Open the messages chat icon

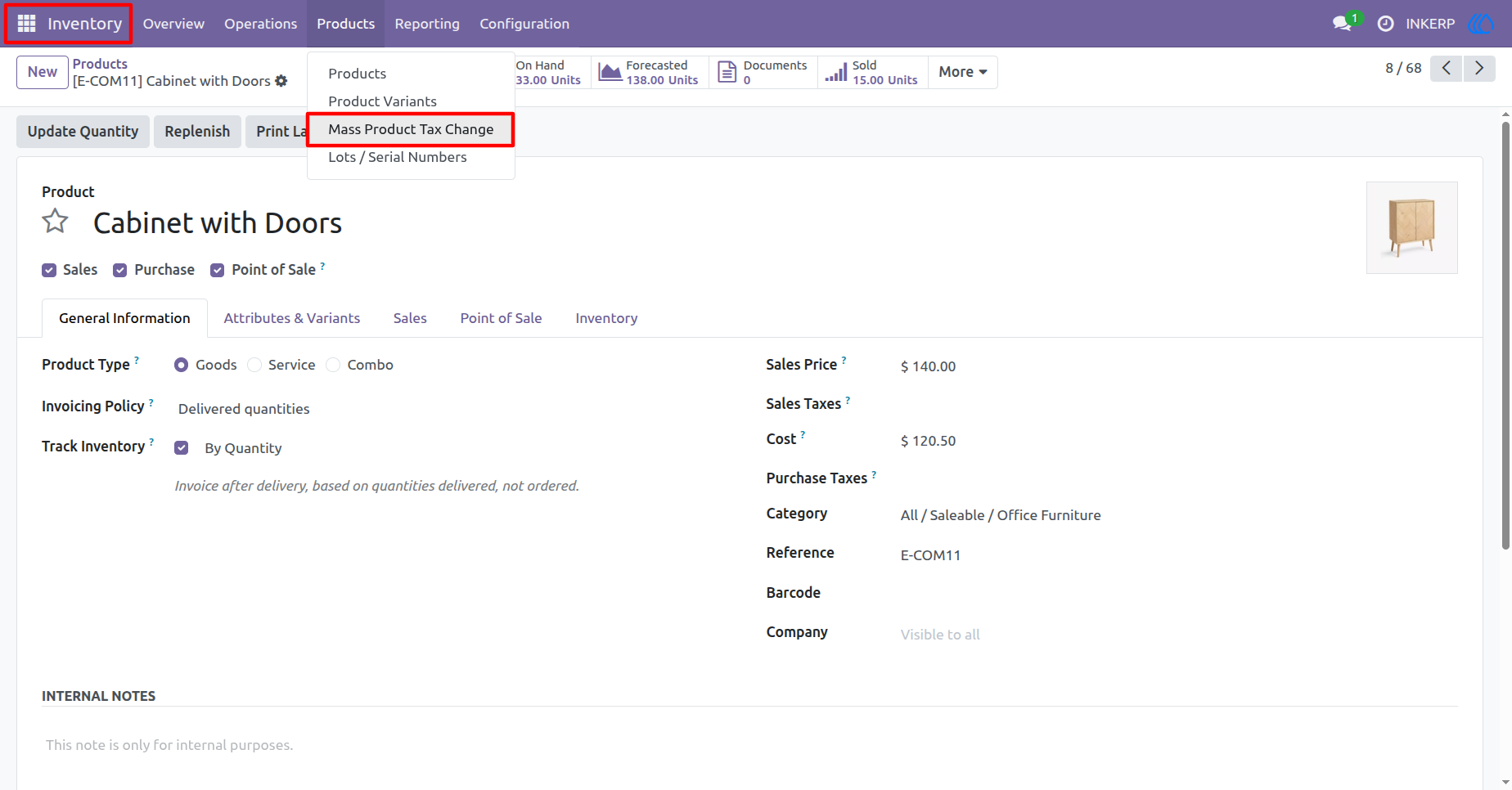pyautogui.click(x=1342, y=24)
